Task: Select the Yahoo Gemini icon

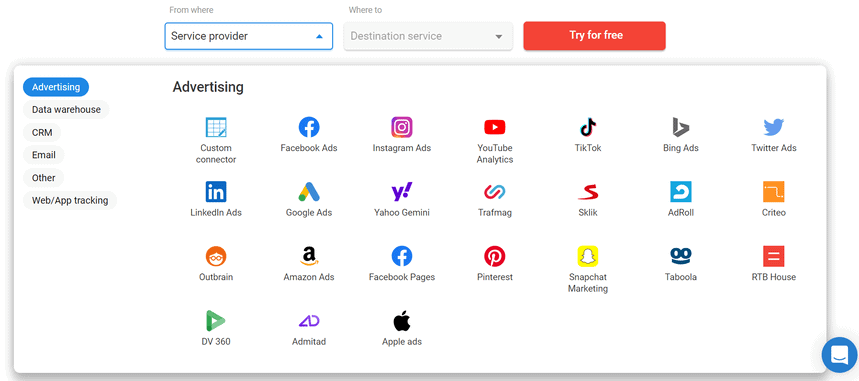Action: [402, 192]
